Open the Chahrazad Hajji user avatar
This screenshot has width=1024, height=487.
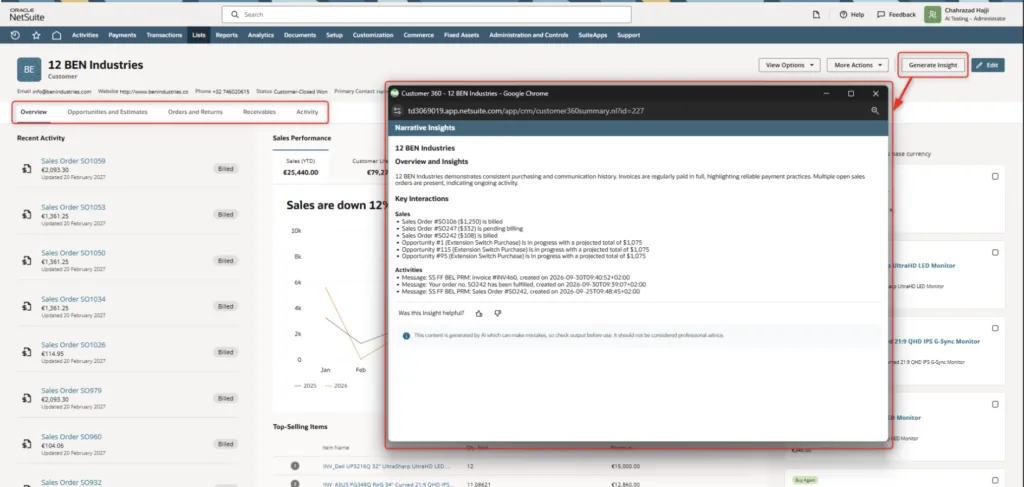point(933,14)
